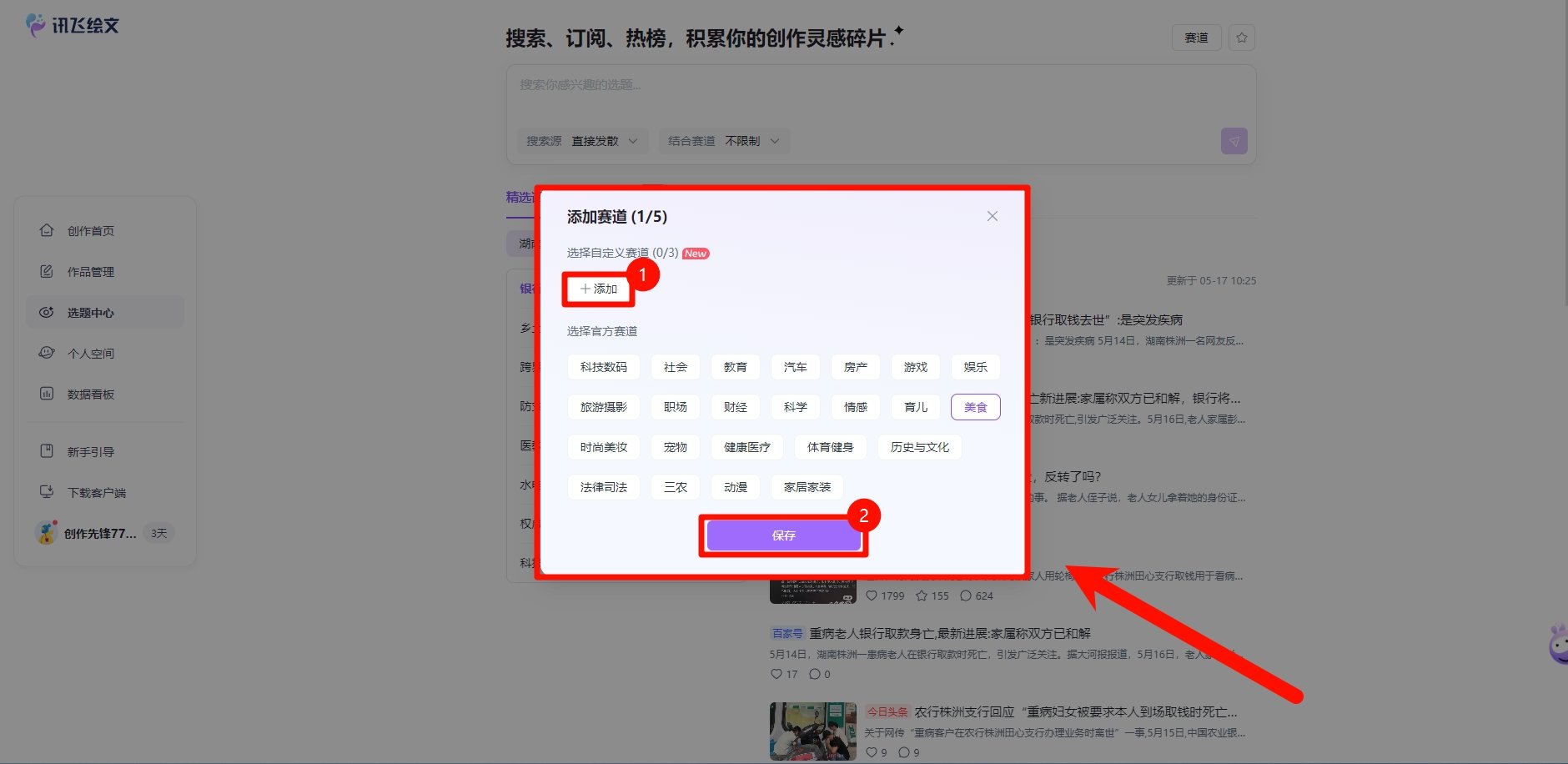Select the 育儿 track tag
Viewport: 1568px width, 764px height.
click(916, 407)
